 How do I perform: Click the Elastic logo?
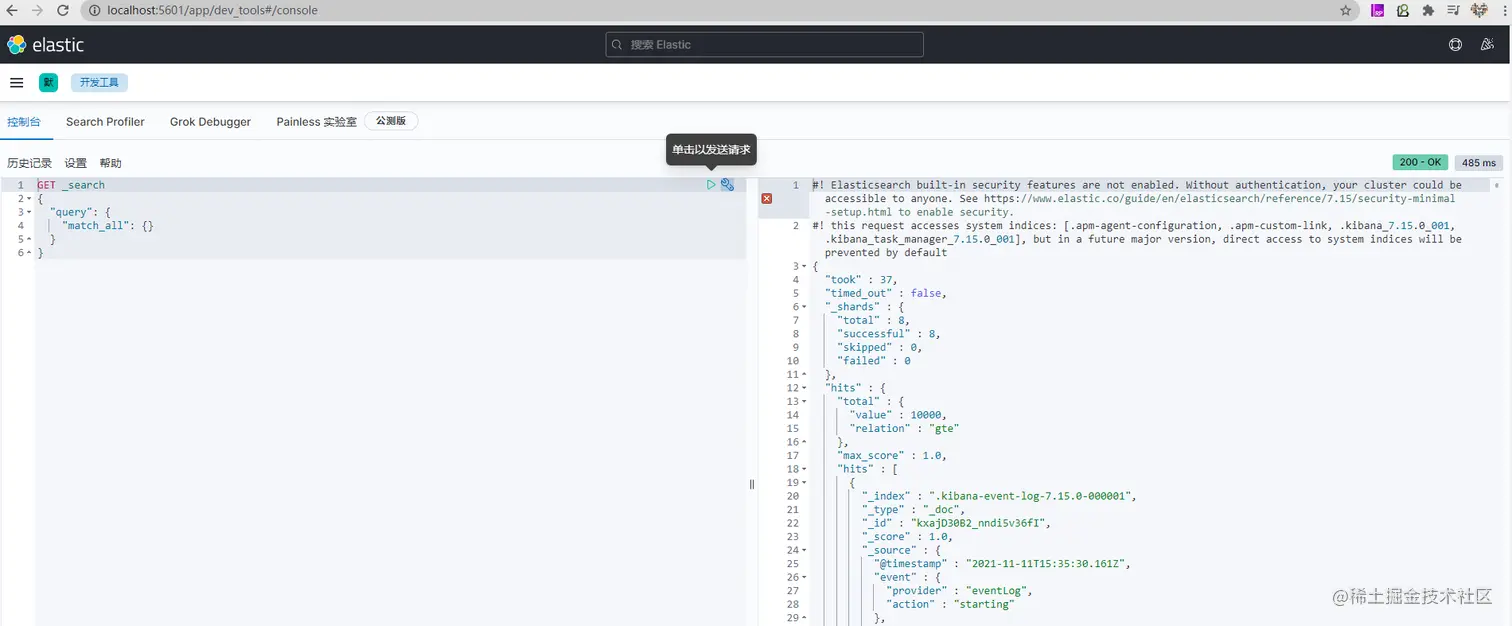(x=46, y=45)
